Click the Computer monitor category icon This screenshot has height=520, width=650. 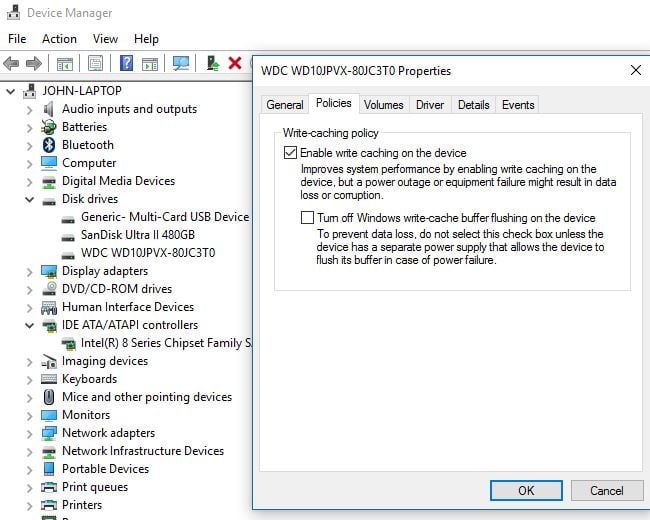49,163
